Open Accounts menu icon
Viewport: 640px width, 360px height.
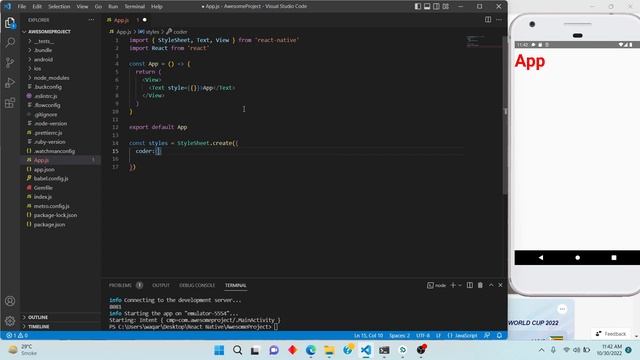click(10, 301)
